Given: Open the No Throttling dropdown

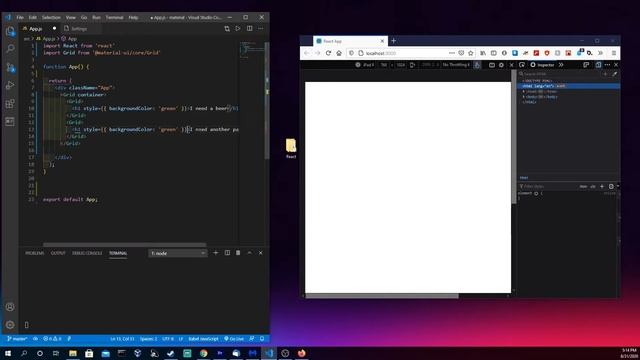Looking at the screenshot, I should click(x=456, y=65).
